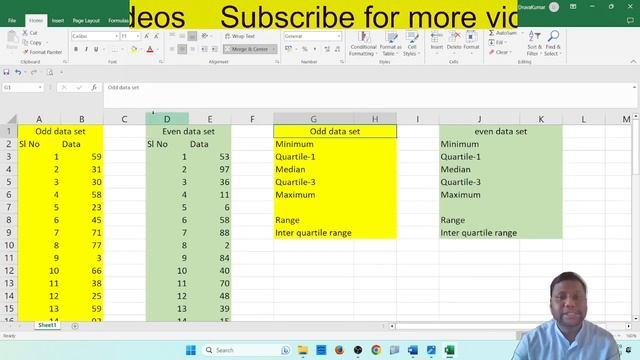Toggle Wrap Text
640x360 pixels.
point(240,36)
